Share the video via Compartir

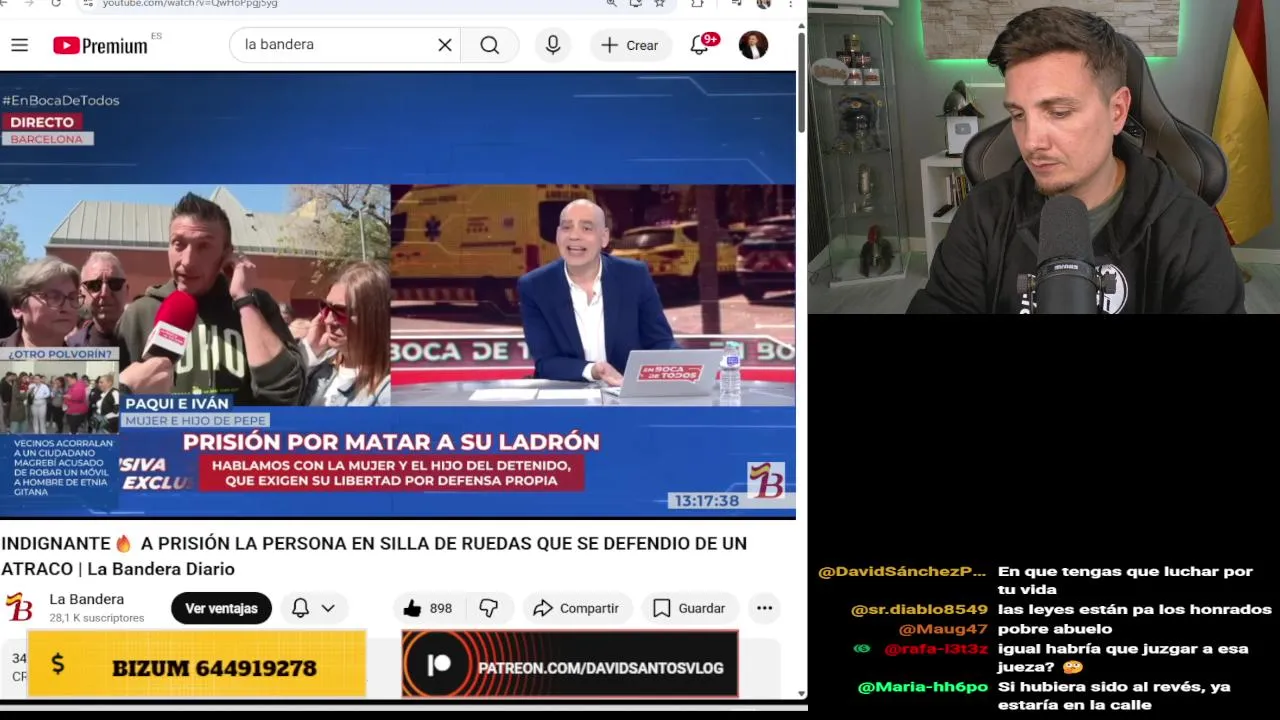point(576,608)
